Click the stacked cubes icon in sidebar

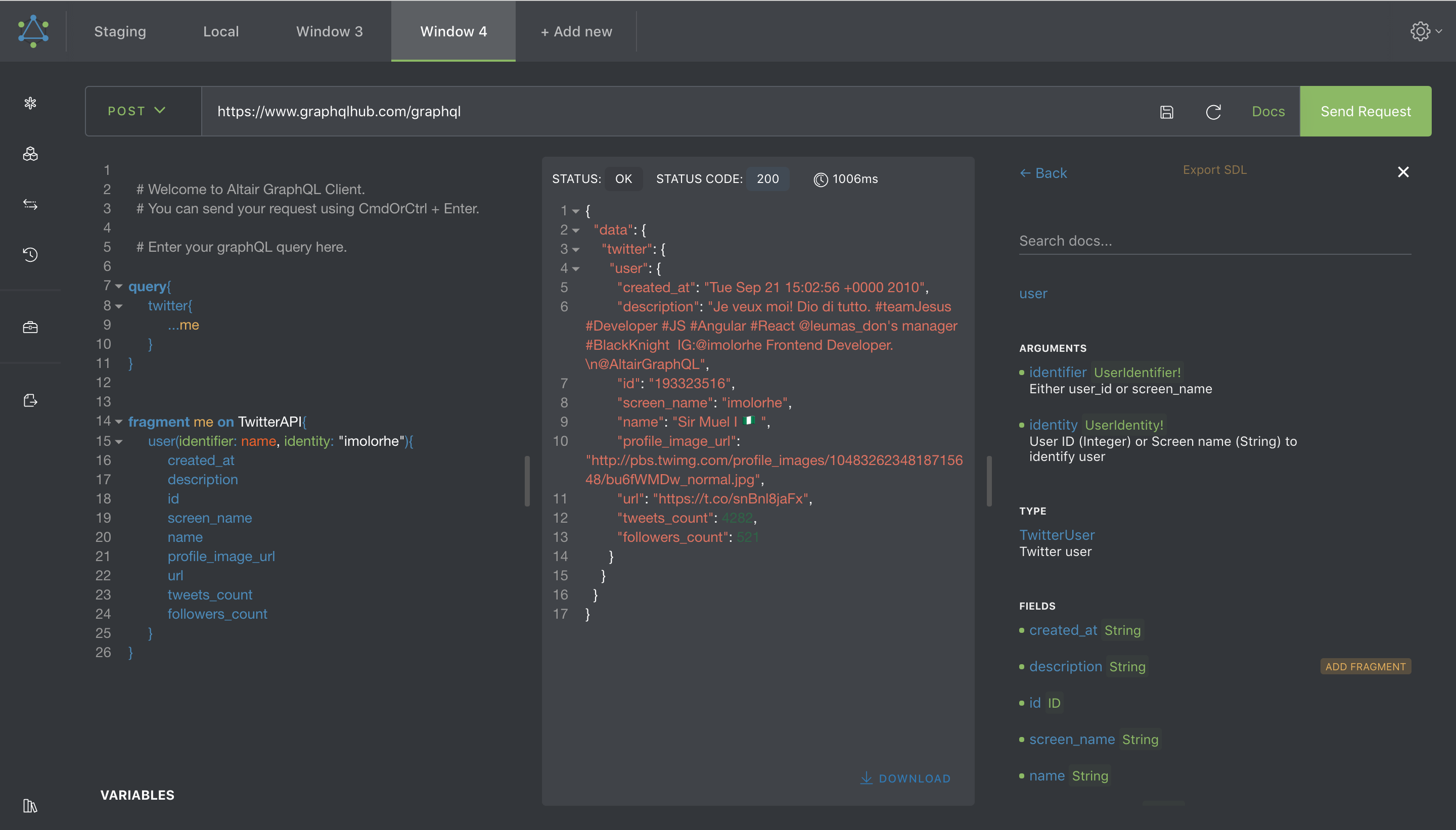30,154
